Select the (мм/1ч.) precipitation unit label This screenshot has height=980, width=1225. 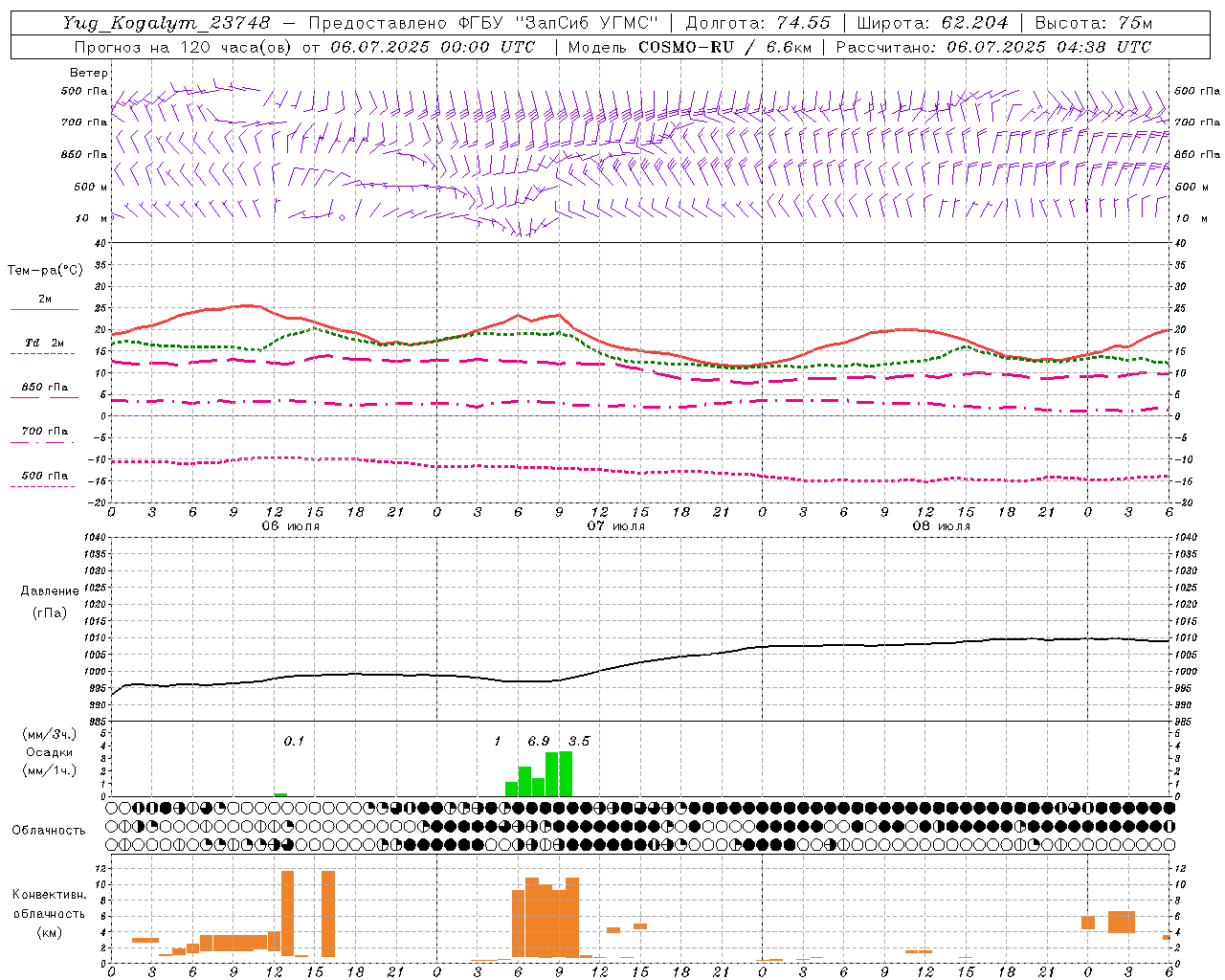click(x=49, y=770)
